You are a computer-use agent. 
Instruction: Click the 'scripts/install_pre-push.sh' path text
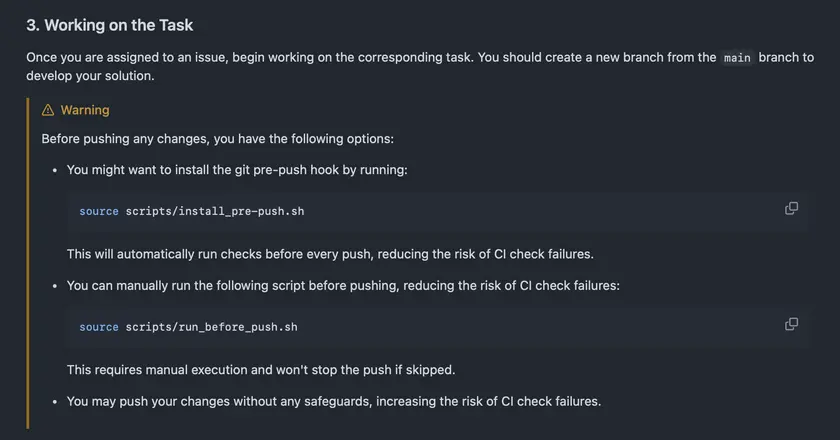(215, 211)
